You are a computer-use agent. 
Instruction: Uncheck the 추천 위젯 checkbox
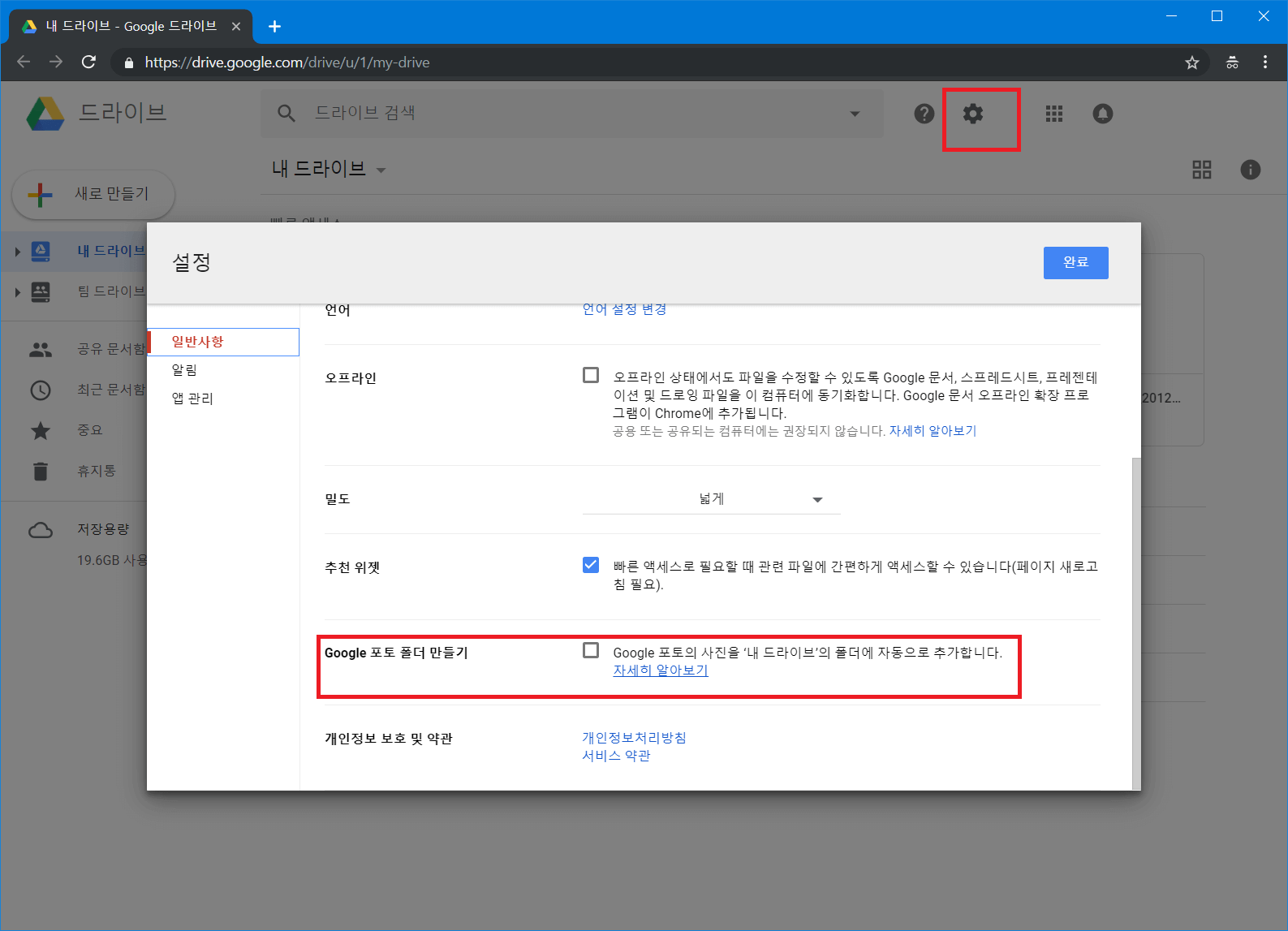591,565
